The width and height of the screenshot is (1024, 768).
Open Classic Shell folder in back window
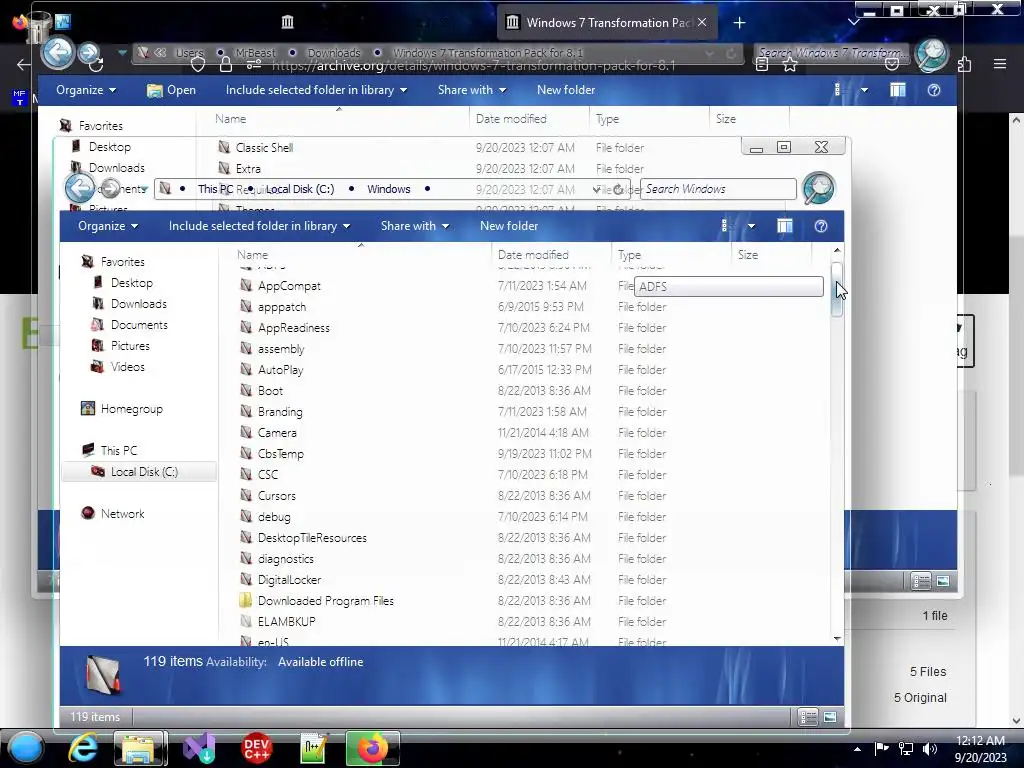[264, 148]
